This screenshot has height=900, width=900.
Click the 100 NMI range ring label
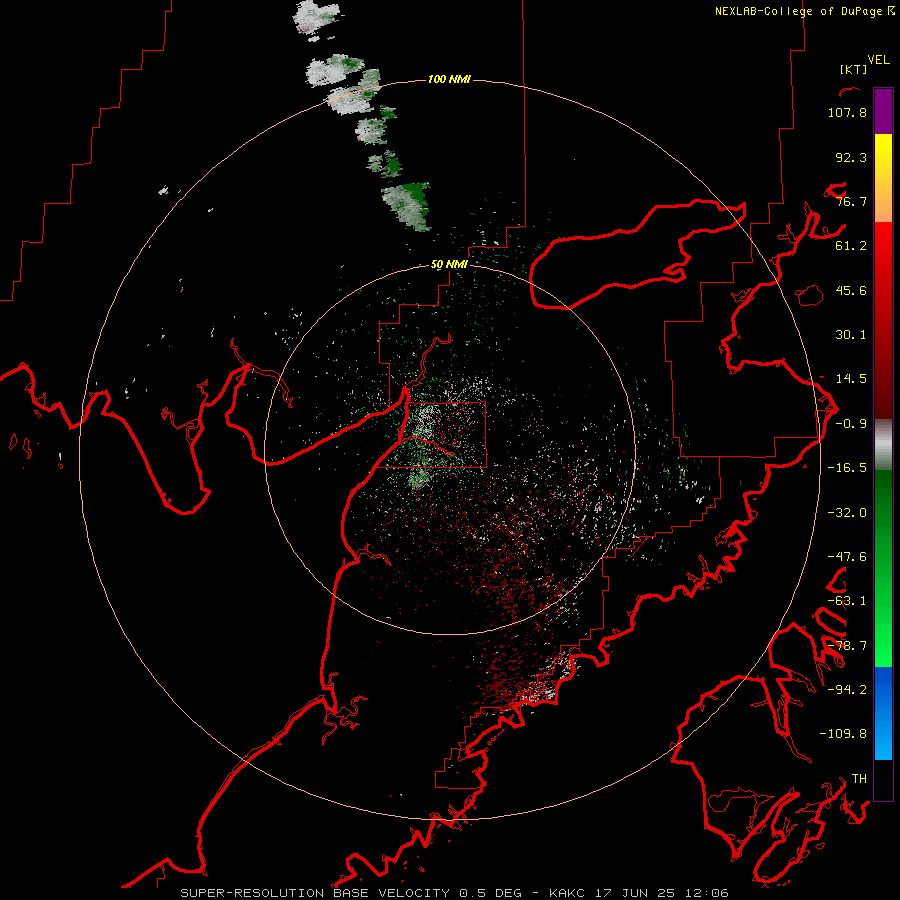coord(449,79)
